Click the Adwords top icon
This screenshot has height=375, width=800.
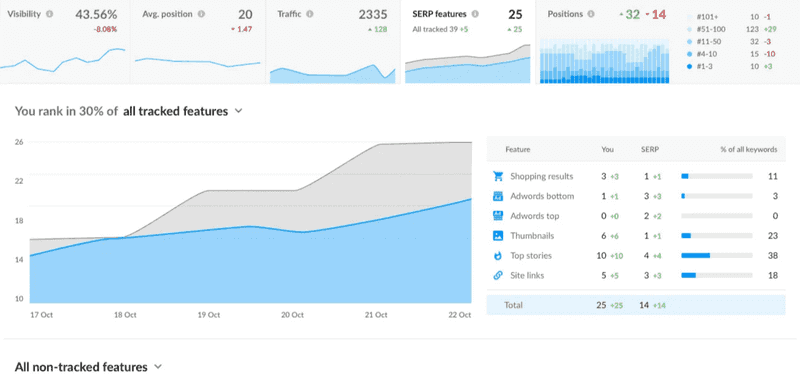[498, 216]
